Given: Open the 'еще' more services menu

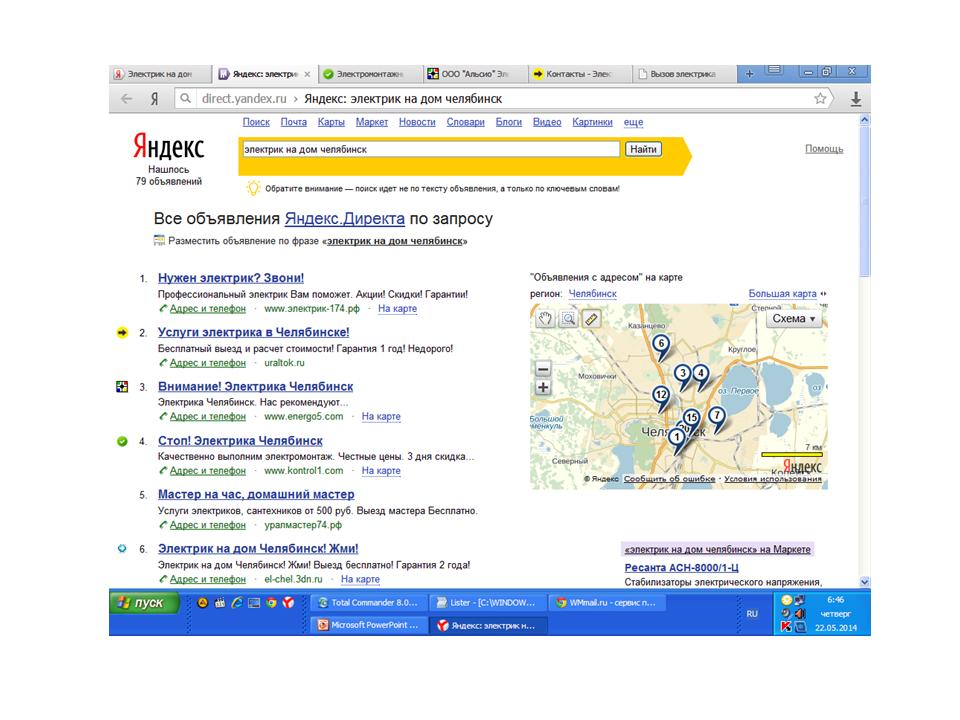Looking at the screenshot, I should click(633, 122).
